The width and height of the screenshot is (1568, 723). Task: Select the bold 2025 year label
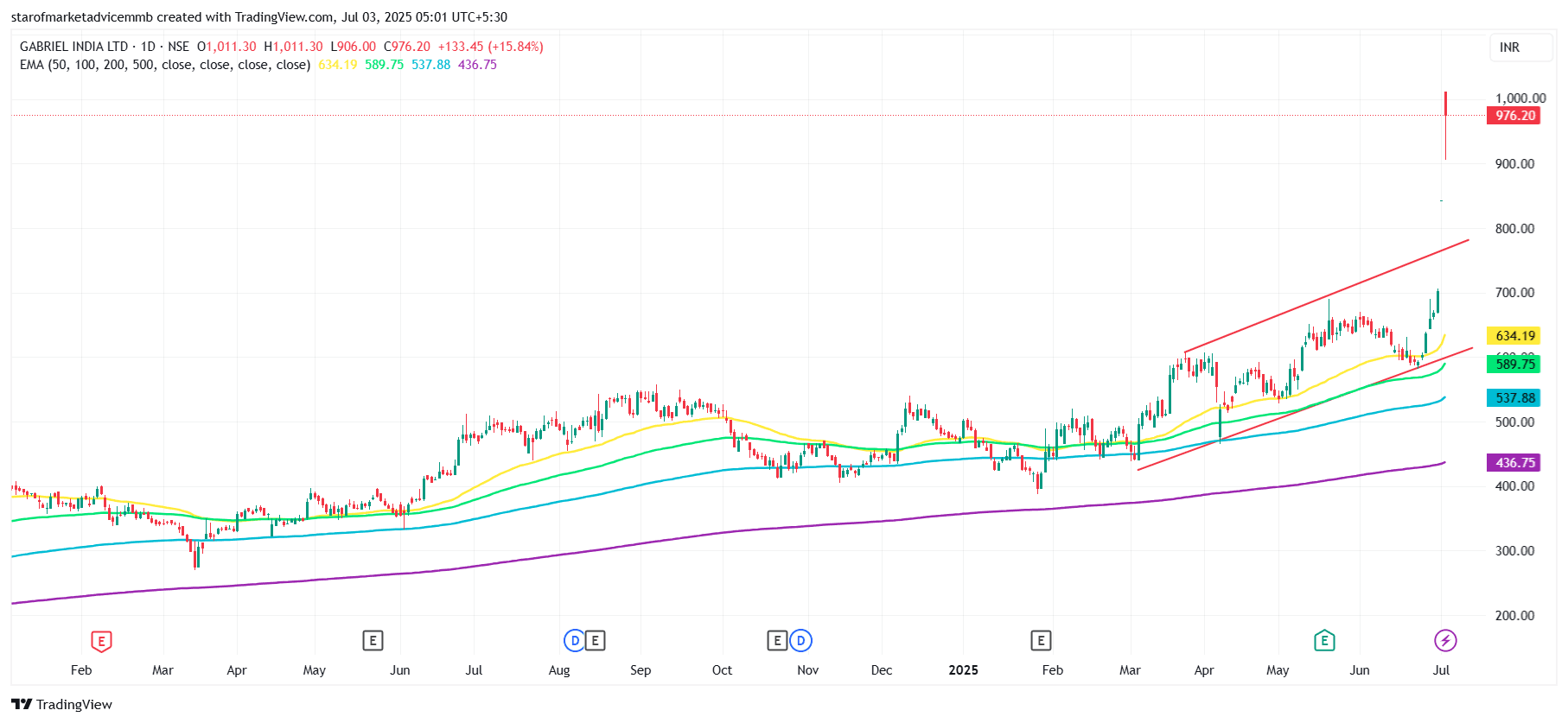point(963,670)
